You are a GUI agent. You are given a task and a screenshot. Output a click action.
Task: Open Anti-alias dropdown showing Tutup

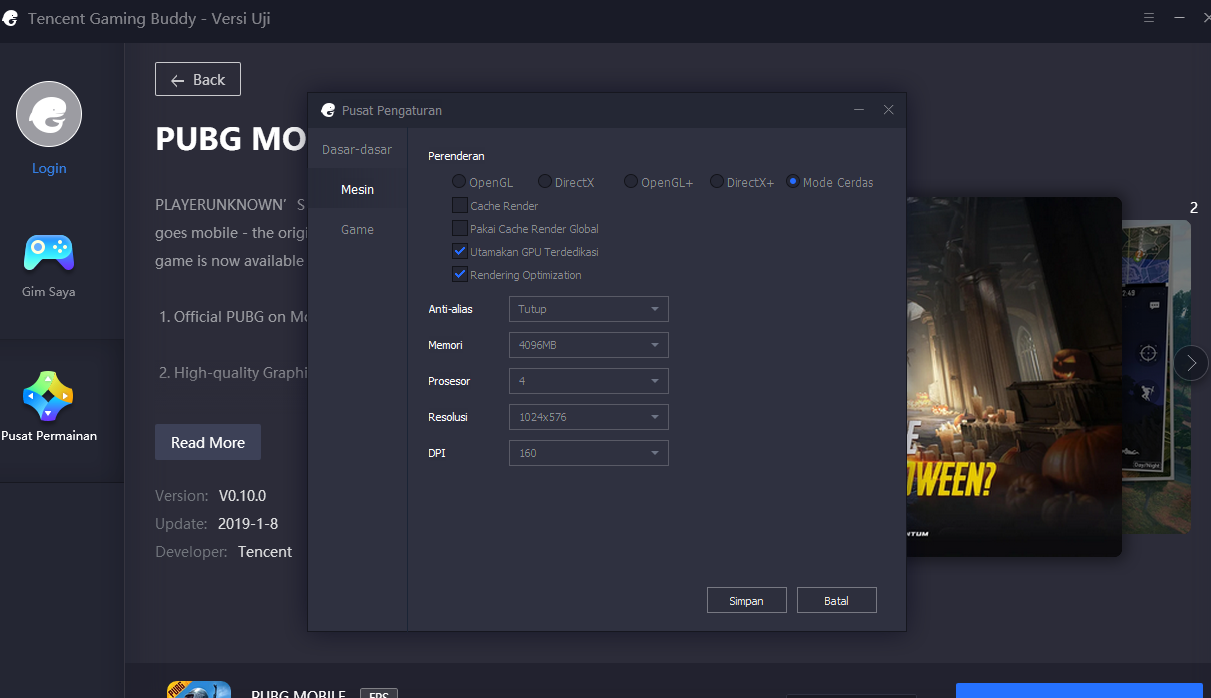point(588,309)
